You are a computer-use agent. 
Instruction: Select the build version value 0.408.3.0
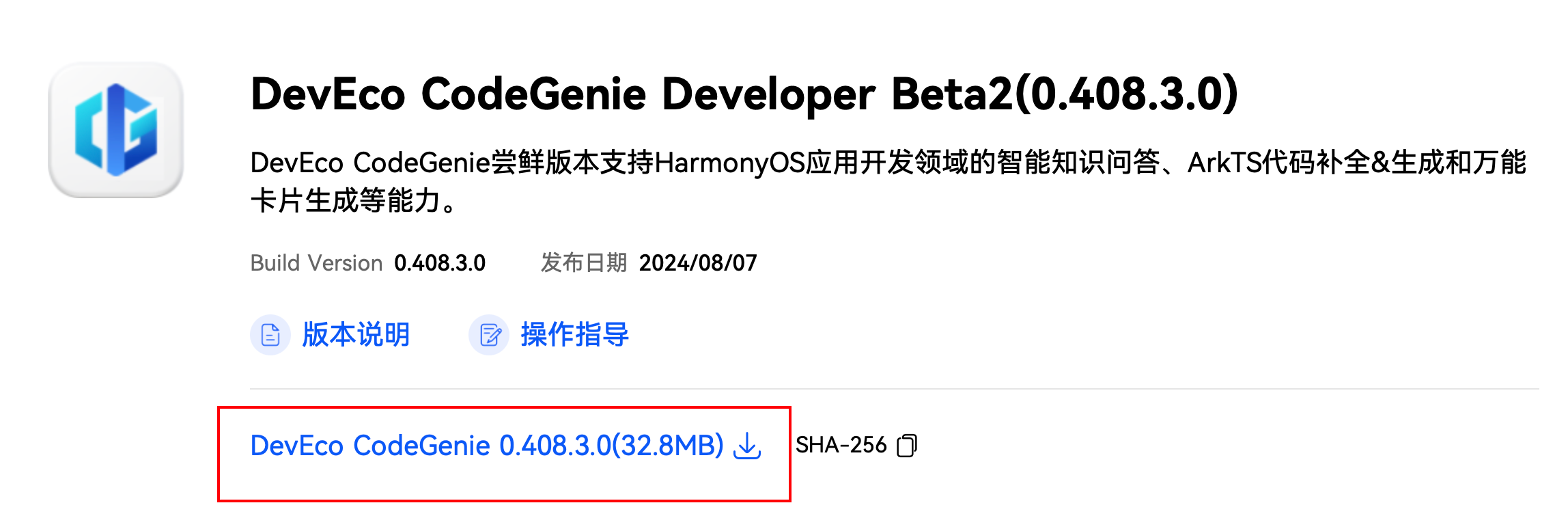pyautogui.click(x=440, y=263)
